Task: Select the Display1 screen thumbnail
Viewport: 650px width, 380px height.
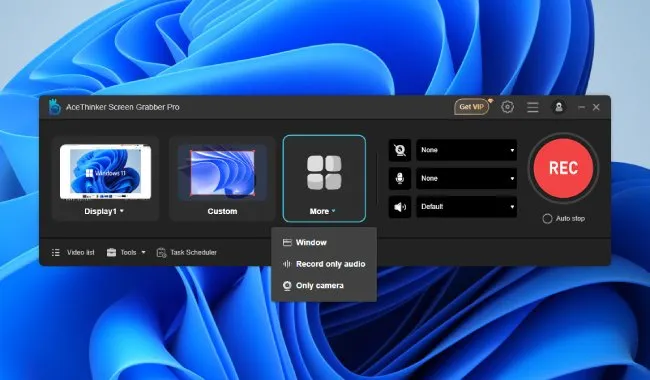Action: coord(105,172)
